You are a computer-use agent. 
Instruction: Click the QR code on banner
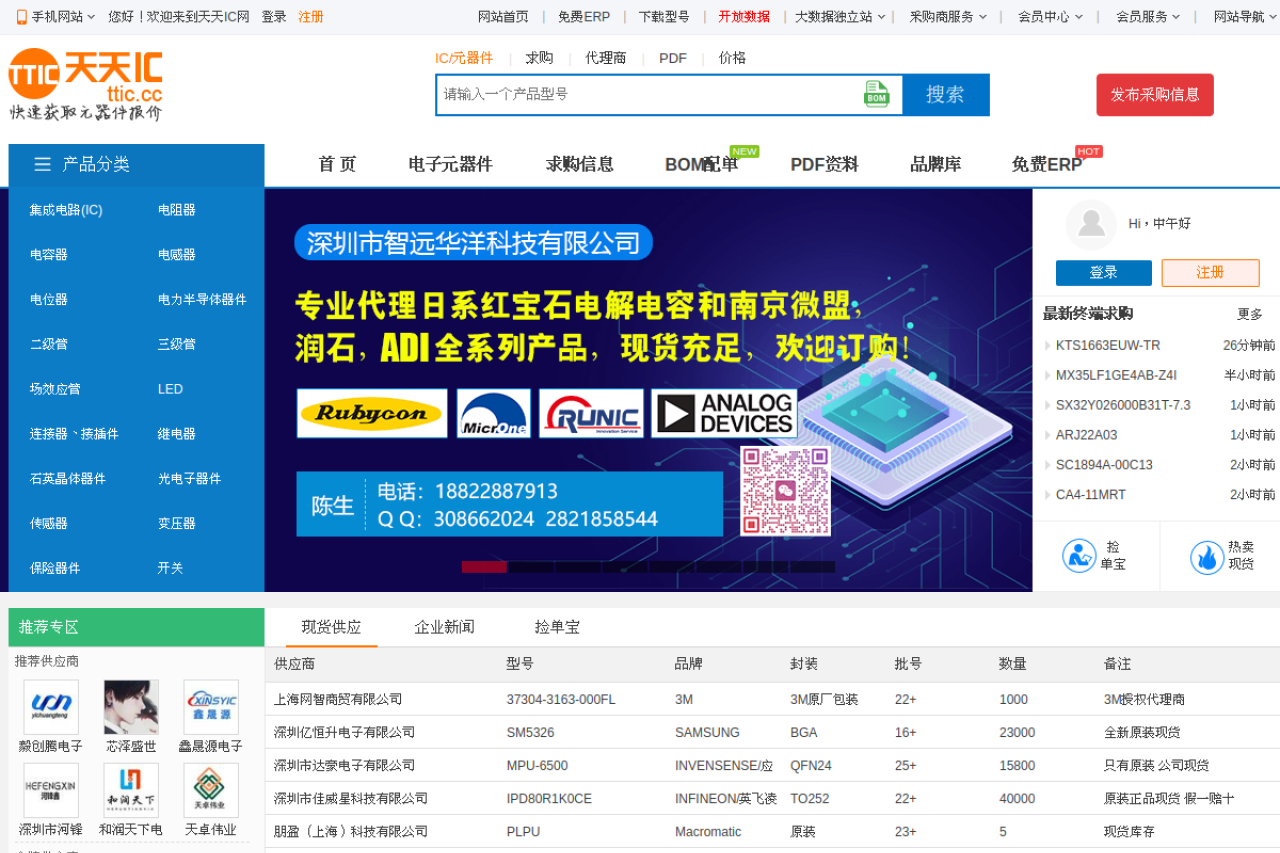tap(785, 490)
